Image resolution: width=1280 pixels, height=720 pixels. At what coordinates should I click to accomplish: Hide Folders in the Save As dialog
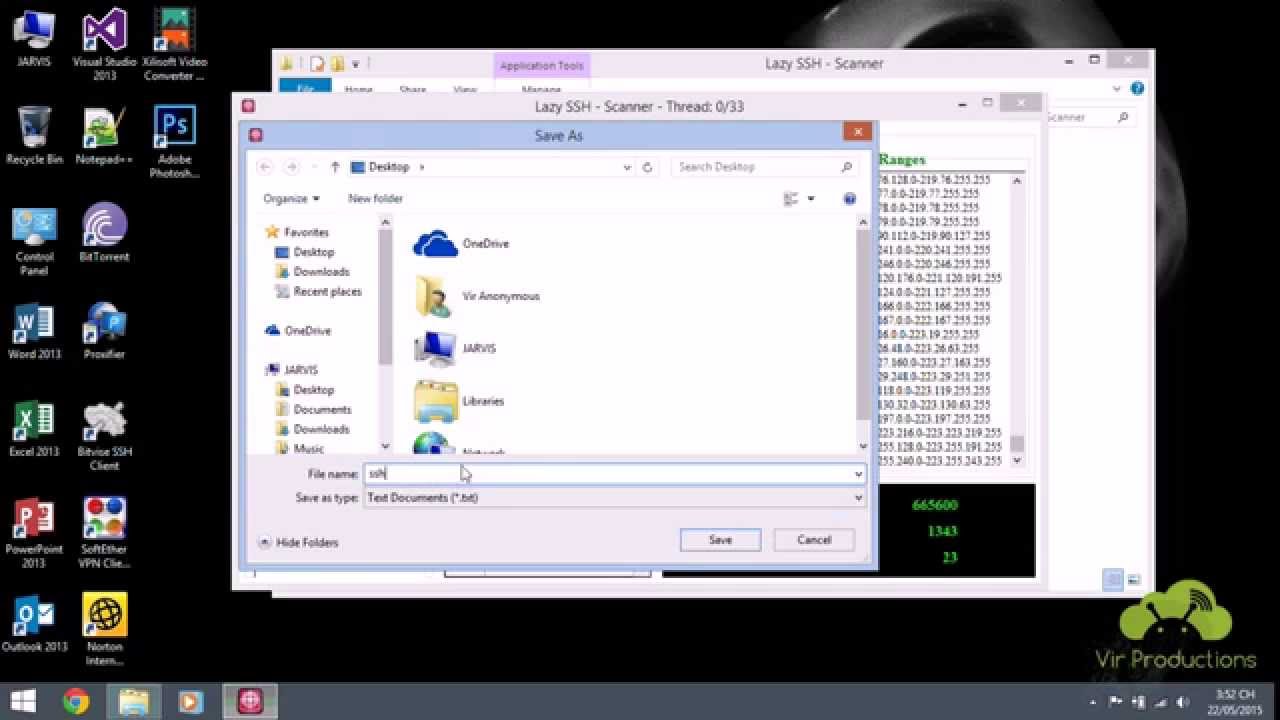[299, 542]
